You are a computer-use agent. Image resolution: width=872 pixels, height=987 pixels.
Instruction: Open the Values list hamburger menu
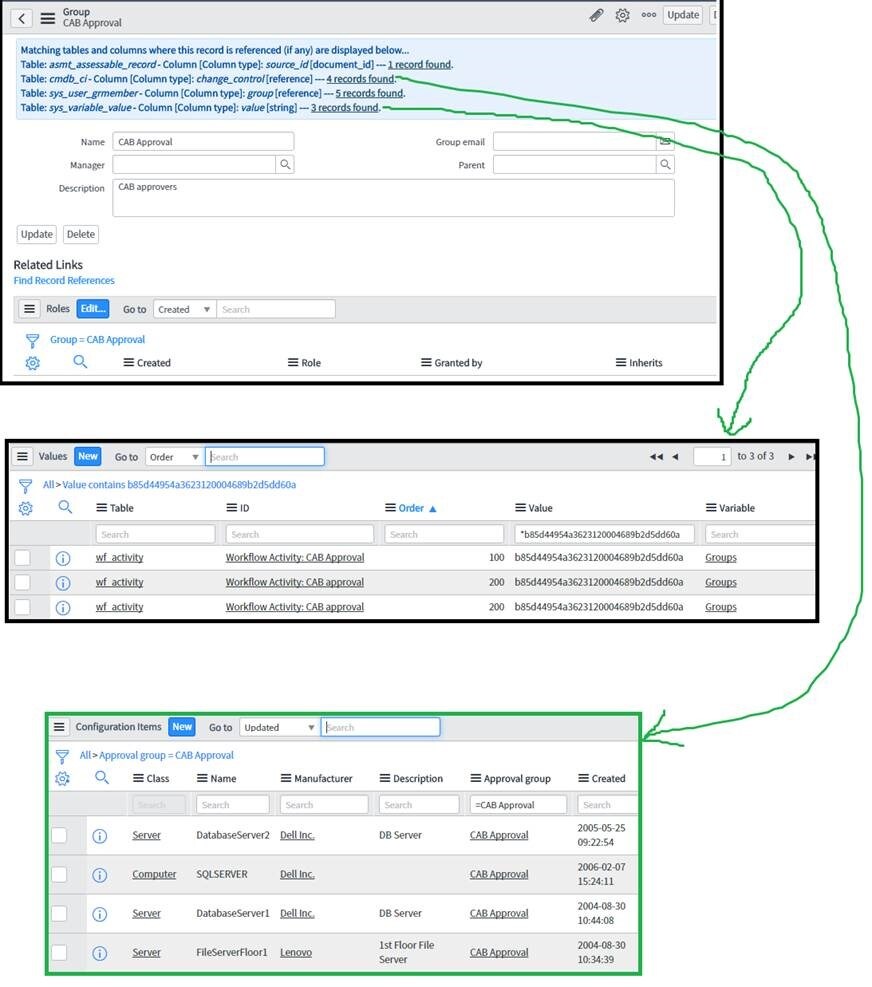(x=23, y=456)
